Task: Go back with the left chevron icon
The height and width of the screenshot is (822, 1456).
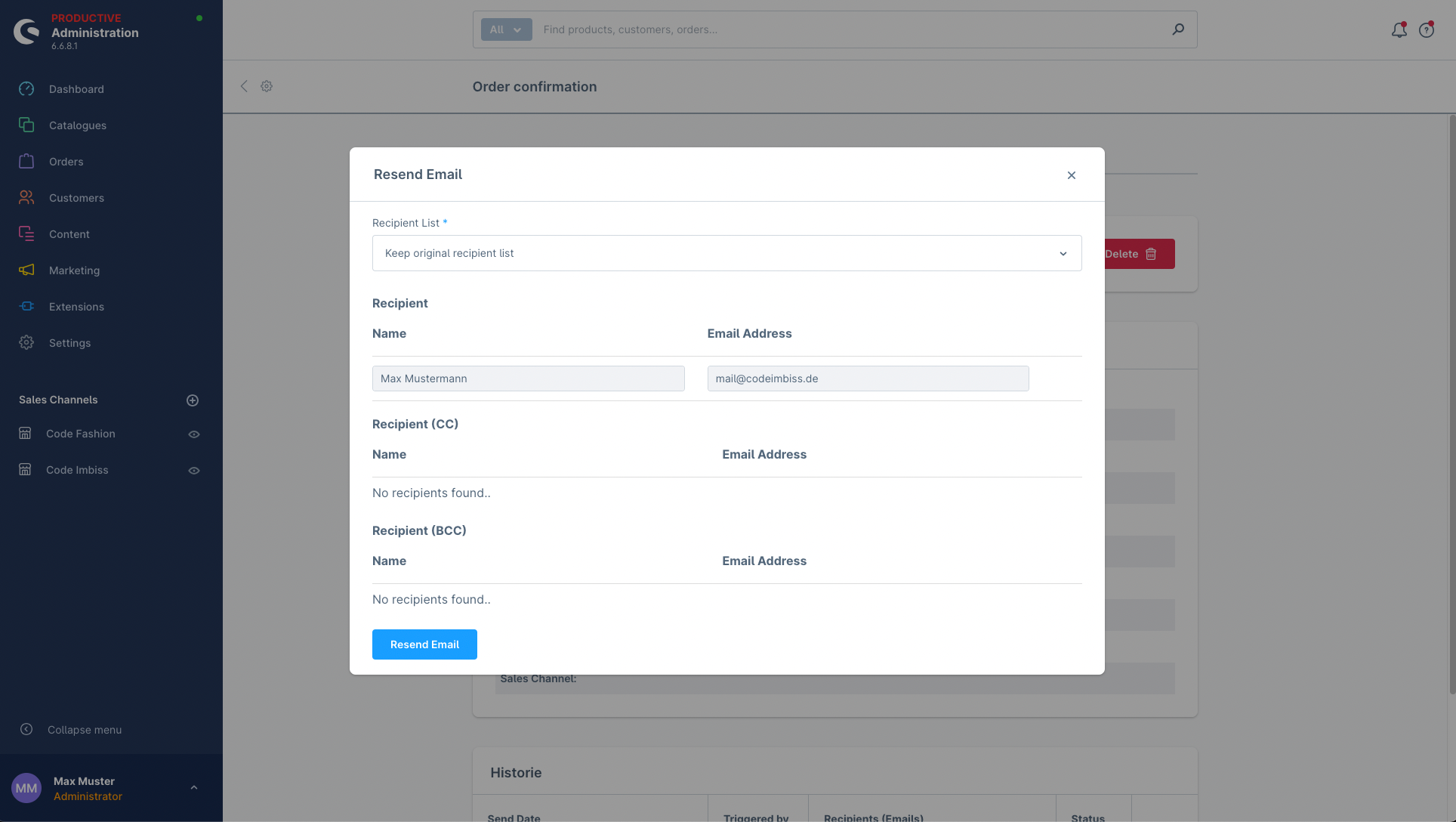Action: coord(244,86)
